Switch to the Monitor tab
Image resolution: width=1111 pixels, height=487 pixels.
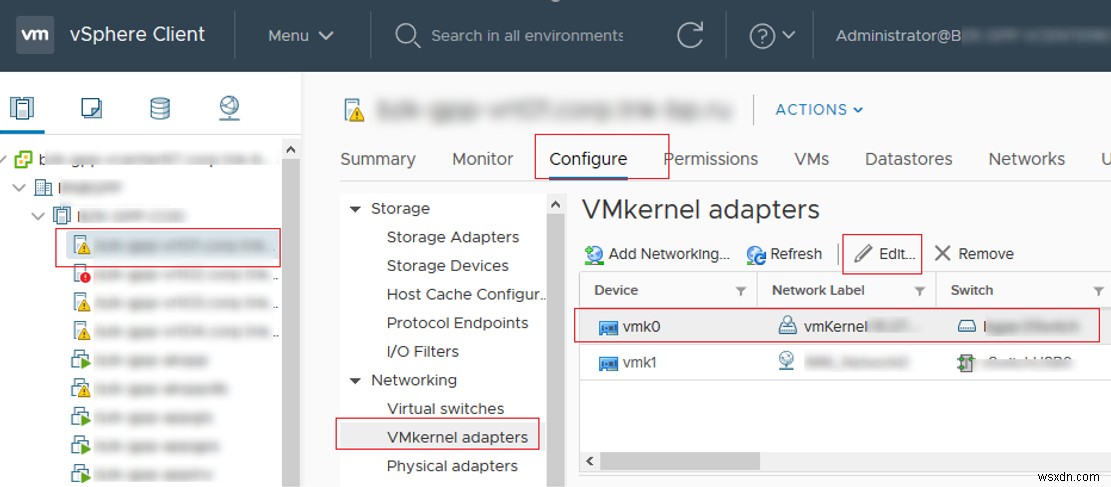pyautogui.click(x=483, y=159)
